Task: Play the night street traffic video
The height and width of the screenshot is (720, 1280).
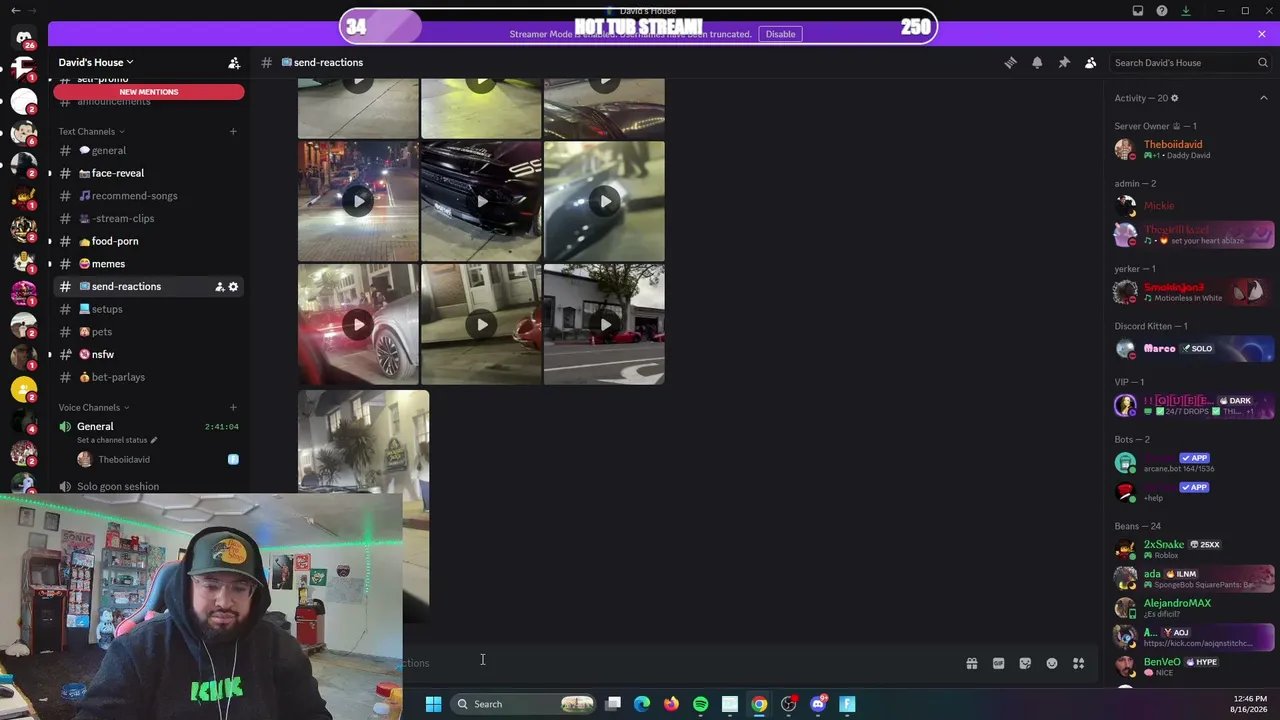Action: point(358,202)
